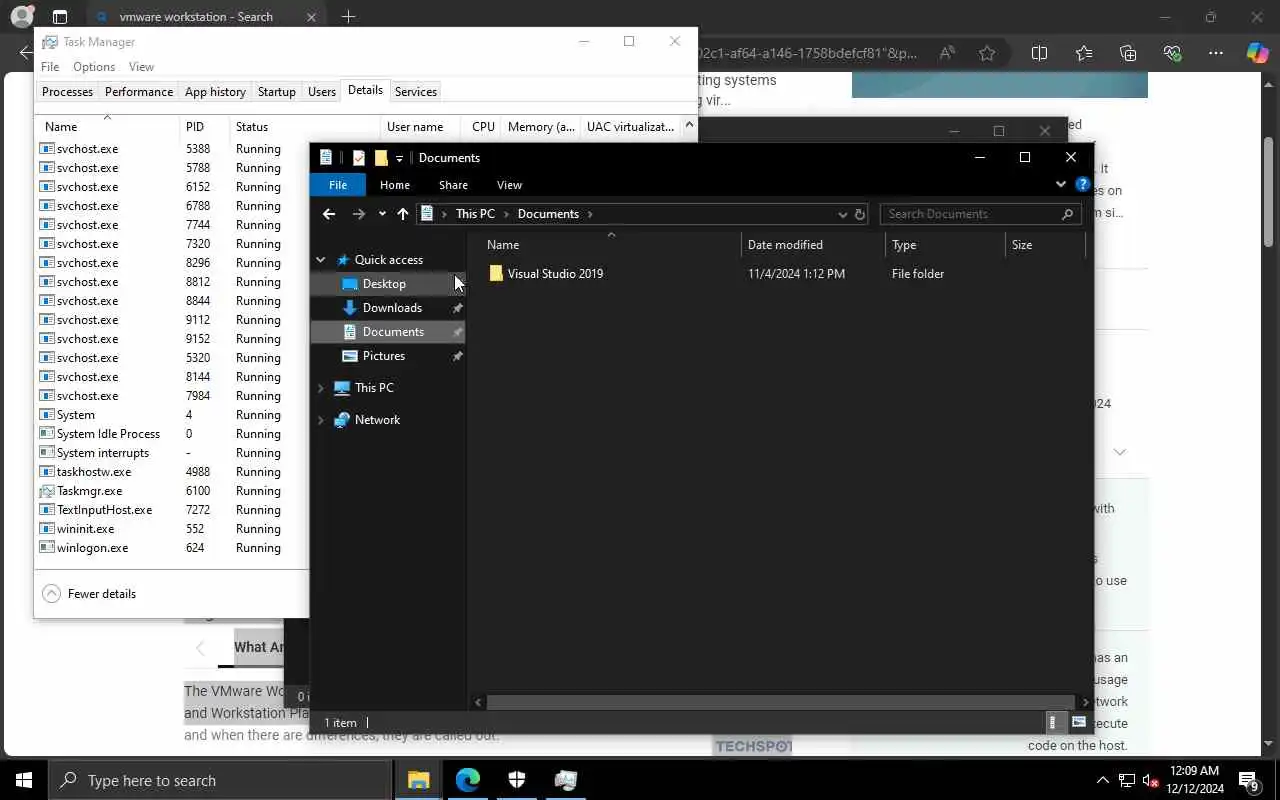Open Edge split screen icon
The image size is (1280, 800).
[1039, 54]
